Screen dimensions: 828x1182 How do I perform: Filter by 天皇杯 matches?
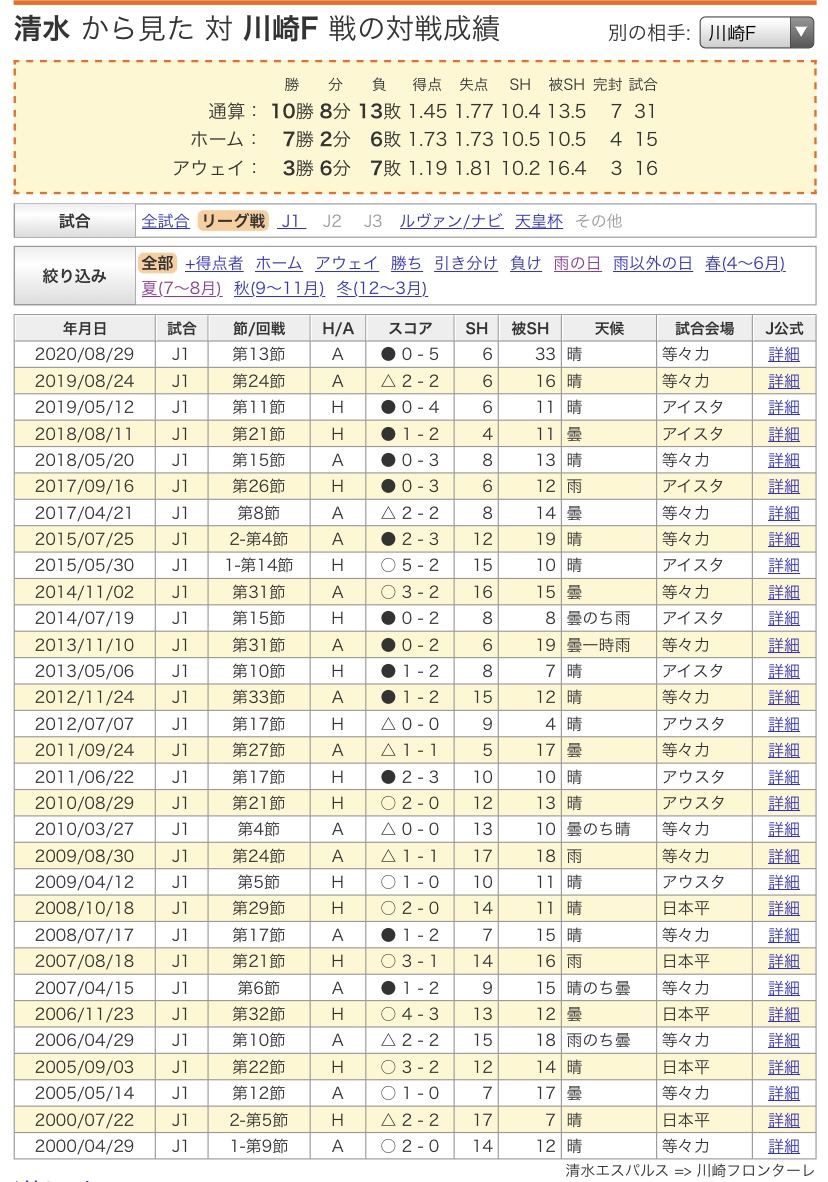click(539, 221)
